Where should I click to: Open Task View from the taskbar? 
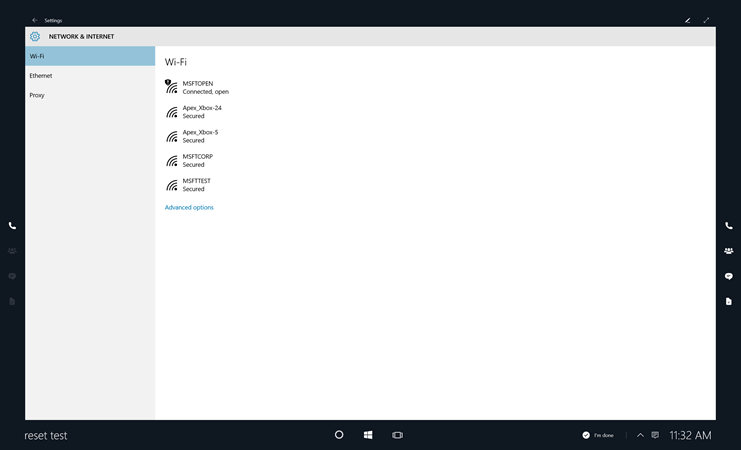[397, 435]
